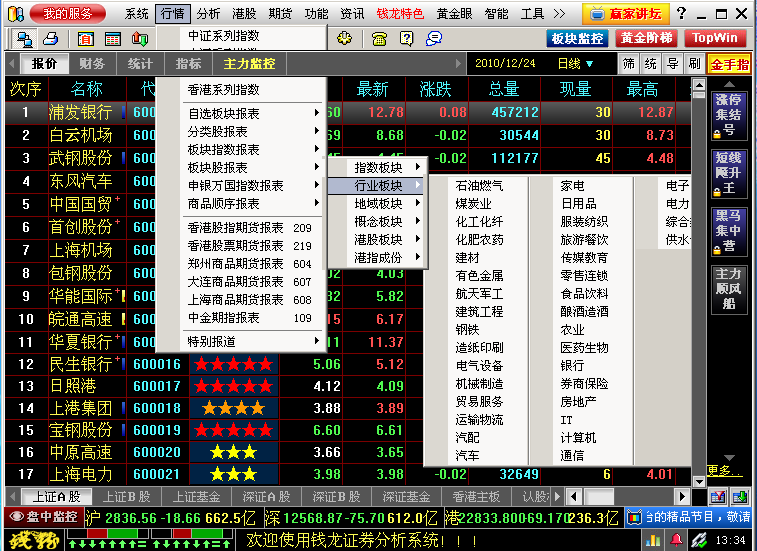Click the 中证系列指数 menu item

224,36
